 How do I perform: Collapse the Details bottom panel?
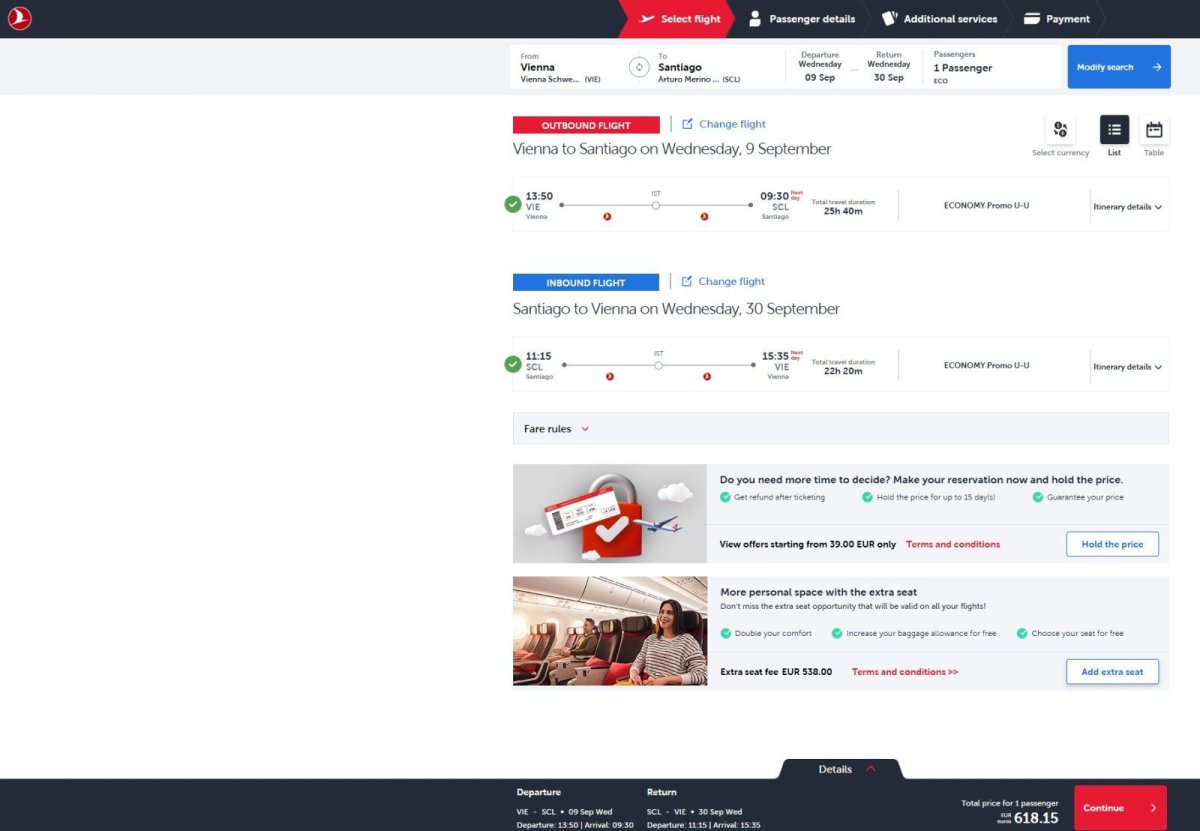[842, 769]
